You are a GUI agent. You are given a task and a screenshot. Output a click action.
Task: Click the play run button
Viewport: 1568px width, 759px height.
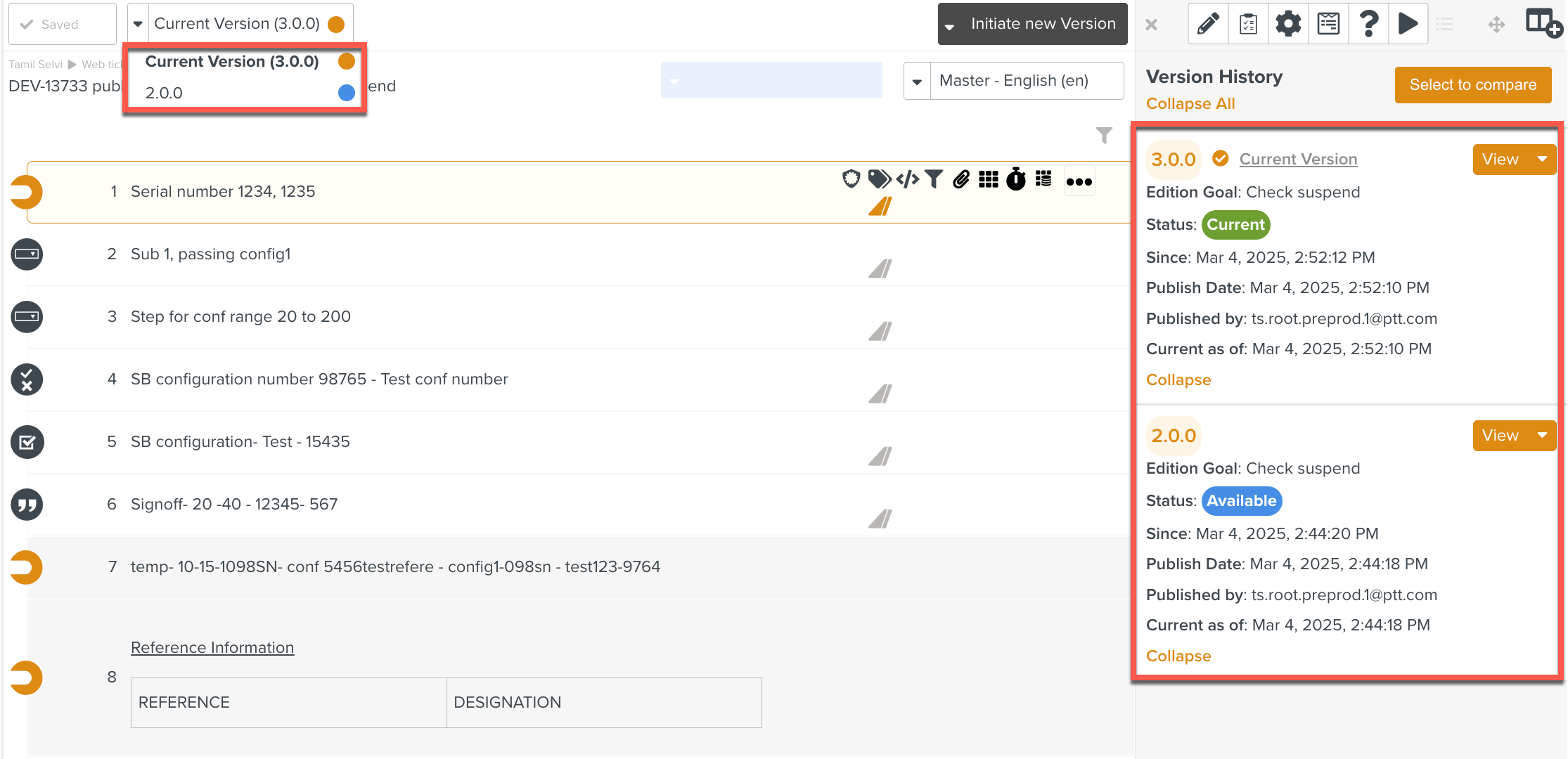click(x=1408, y=24)
